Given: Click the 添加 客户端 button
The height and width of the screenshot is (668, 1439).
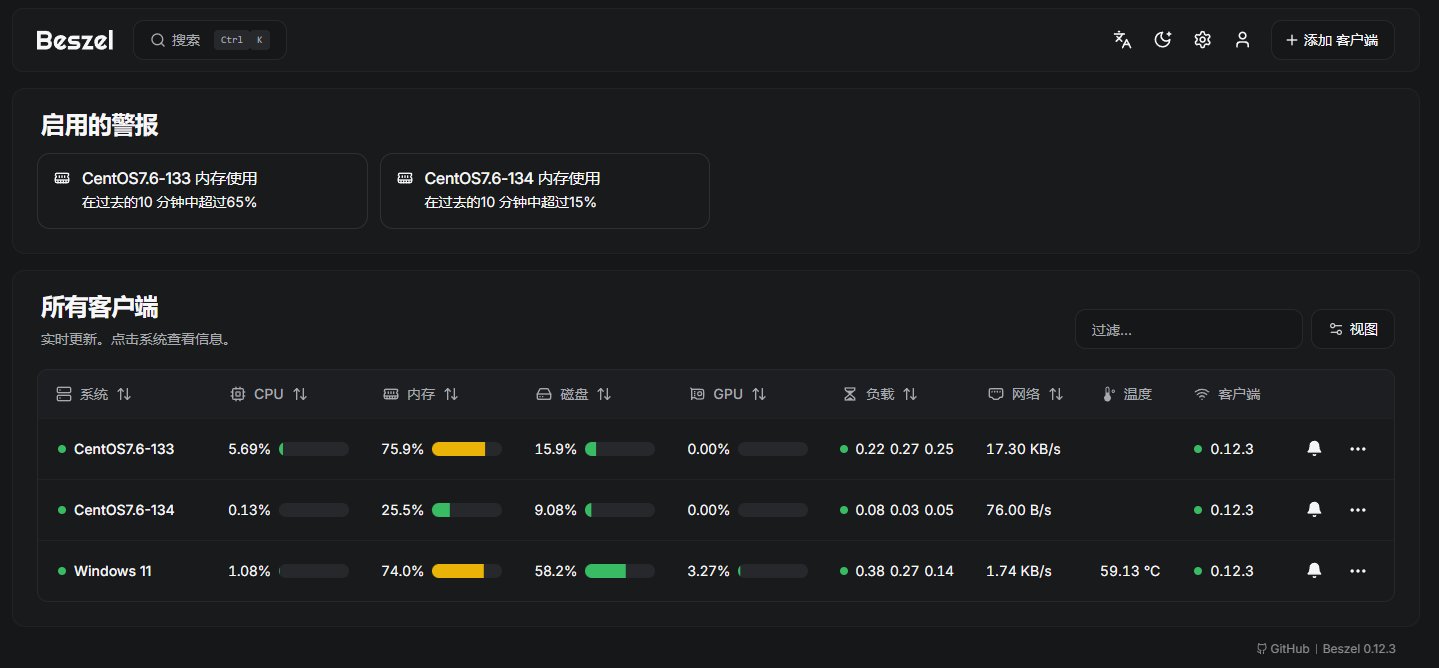Looking at the screenshot, I should 1332,40.
